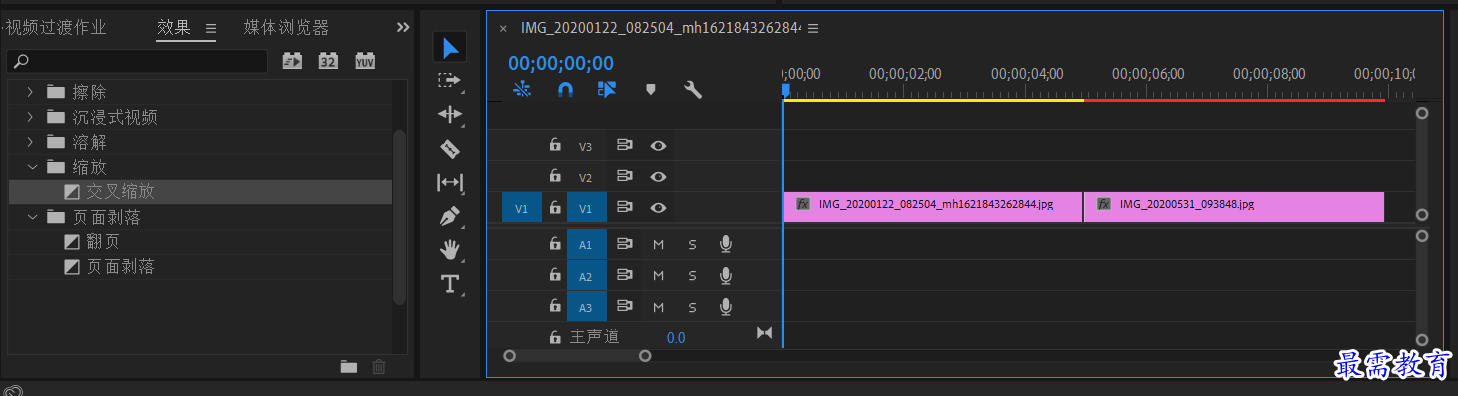Mute track A1

tap(659, 244)
